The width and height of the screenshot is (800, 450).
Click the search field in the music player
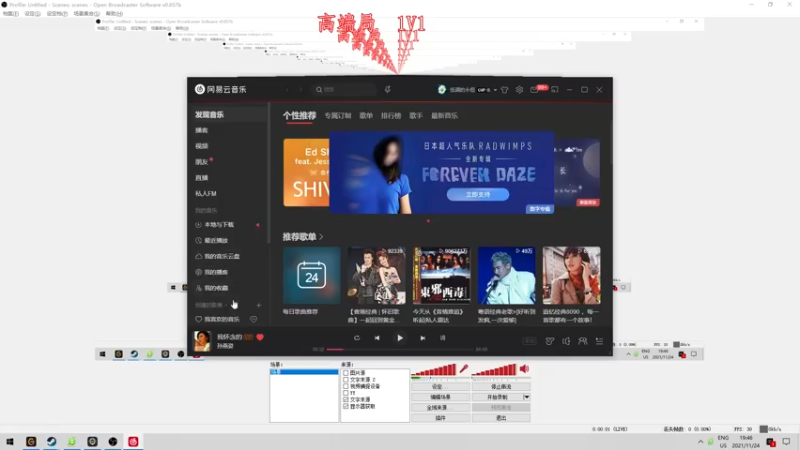point(344,90)
